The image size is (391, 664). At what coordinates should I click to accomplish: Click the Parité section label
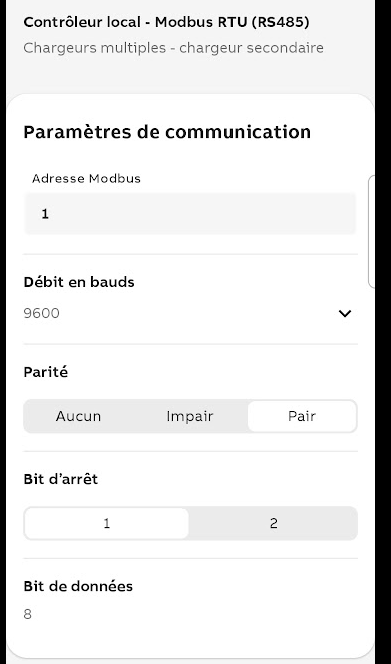coord(46,372)
